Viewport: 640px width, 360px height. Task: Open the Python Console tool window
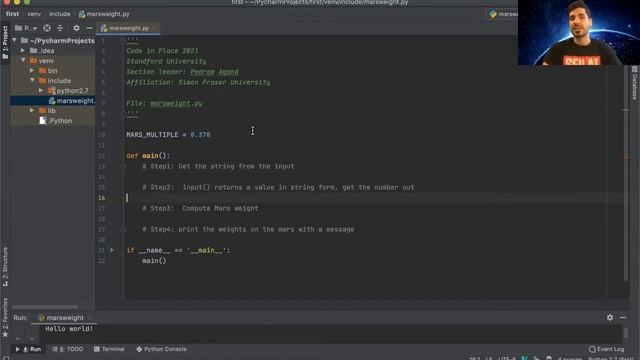pos(162,349)
